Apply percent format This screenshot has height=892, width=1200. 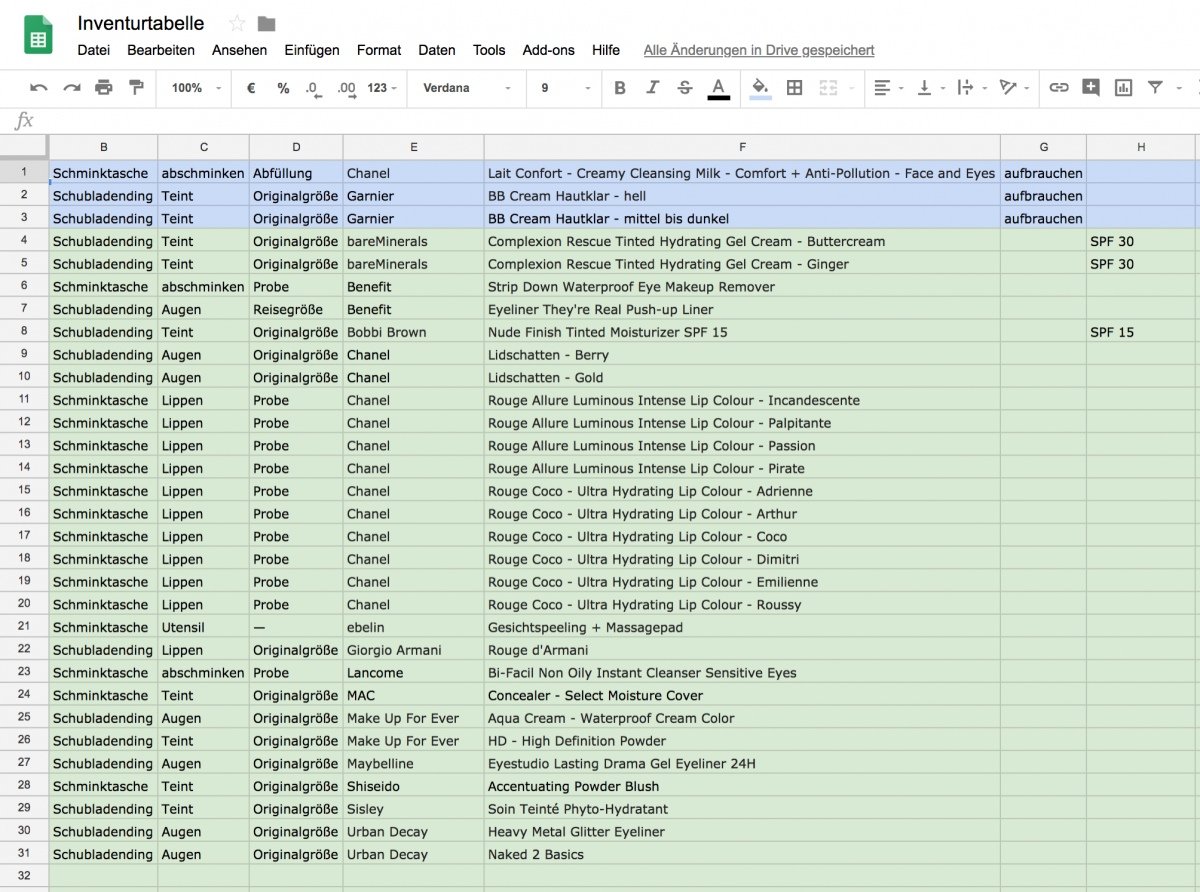pyautogui.click(x=283, y=88)
